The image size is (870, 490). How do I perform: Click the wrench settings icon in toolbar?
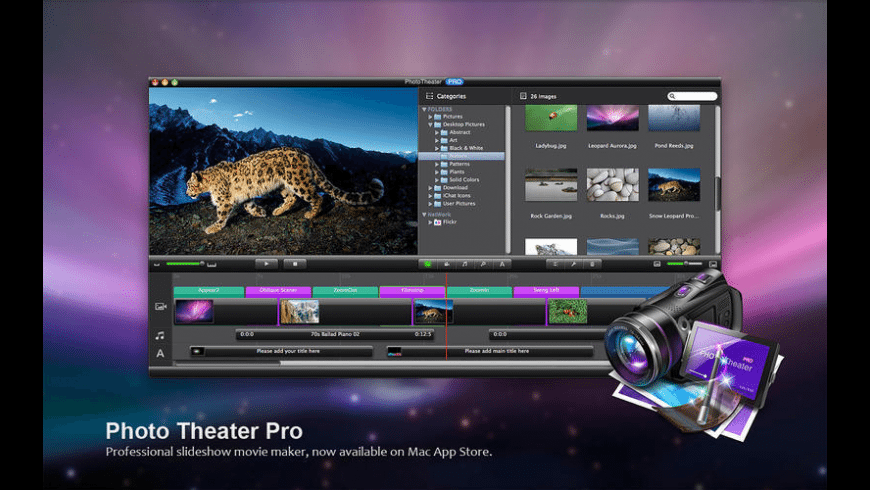[573, 264]
